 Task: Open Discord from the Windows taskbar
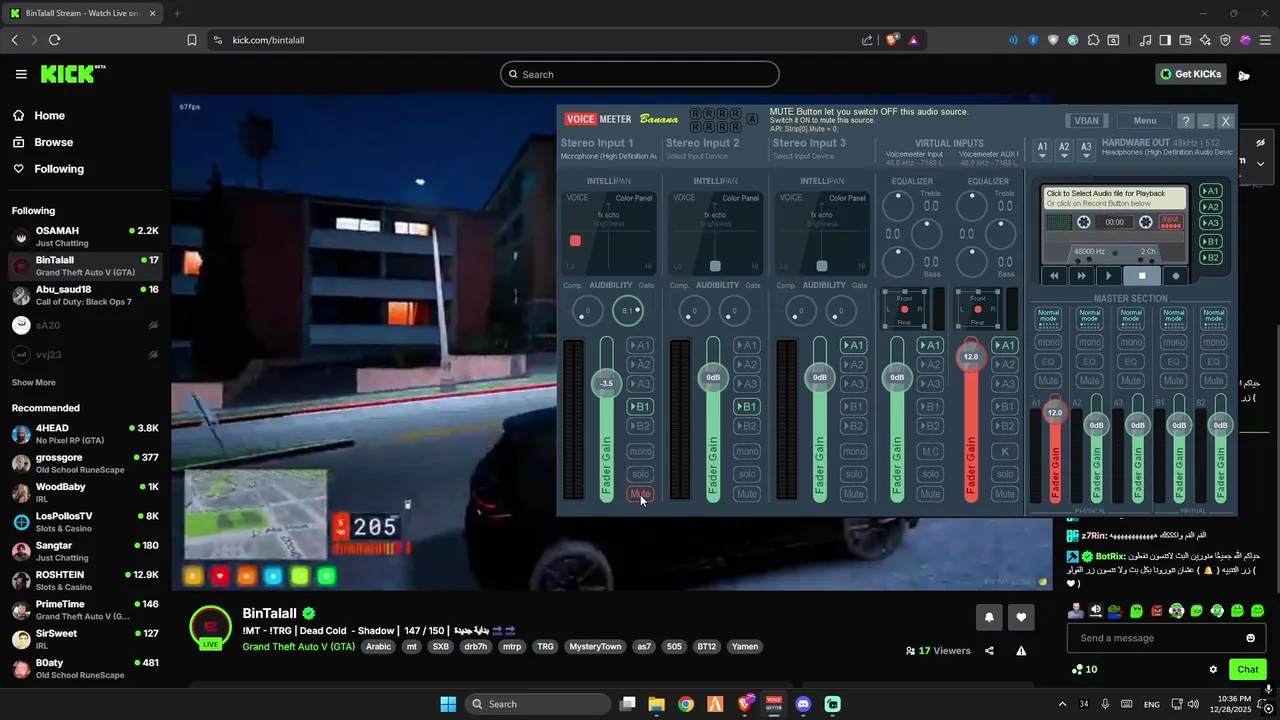803,704
